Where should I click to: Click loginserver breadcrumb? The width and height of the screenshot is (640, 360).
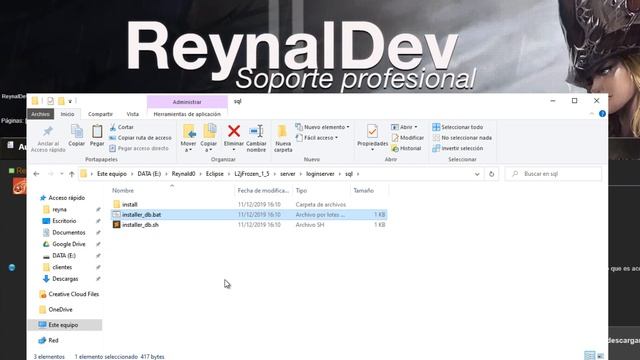point(320,174)
